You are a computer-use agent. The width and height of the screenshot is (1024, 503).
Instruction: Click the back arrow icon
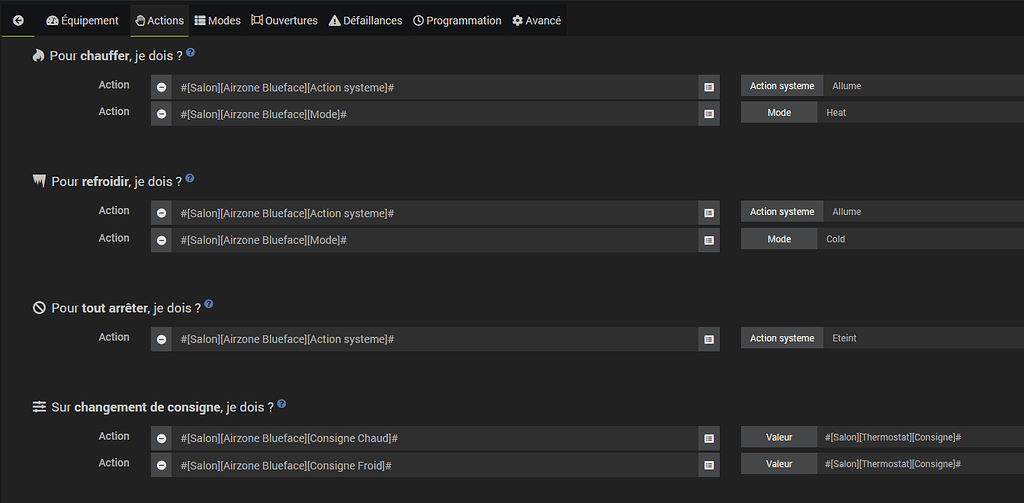(18, 20)
